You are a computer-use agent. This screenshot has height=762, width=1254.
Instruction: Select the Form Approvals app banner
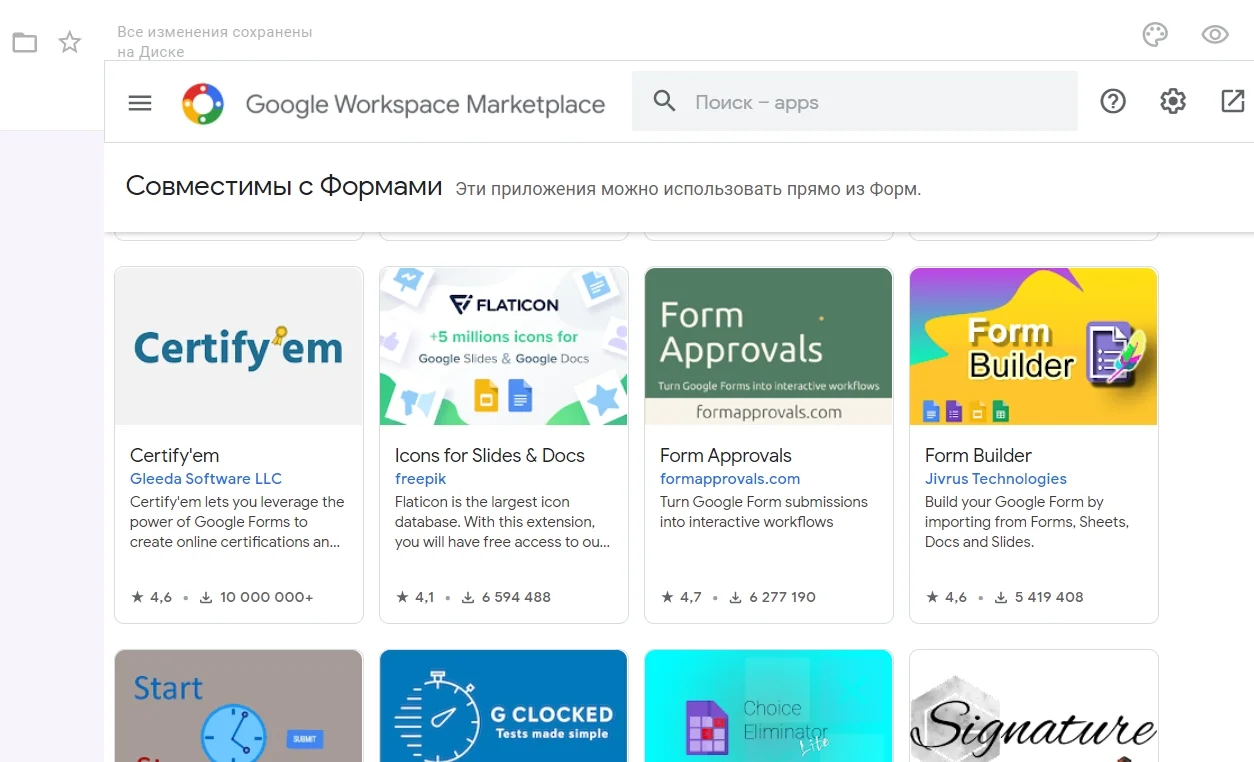click(768, 346)
